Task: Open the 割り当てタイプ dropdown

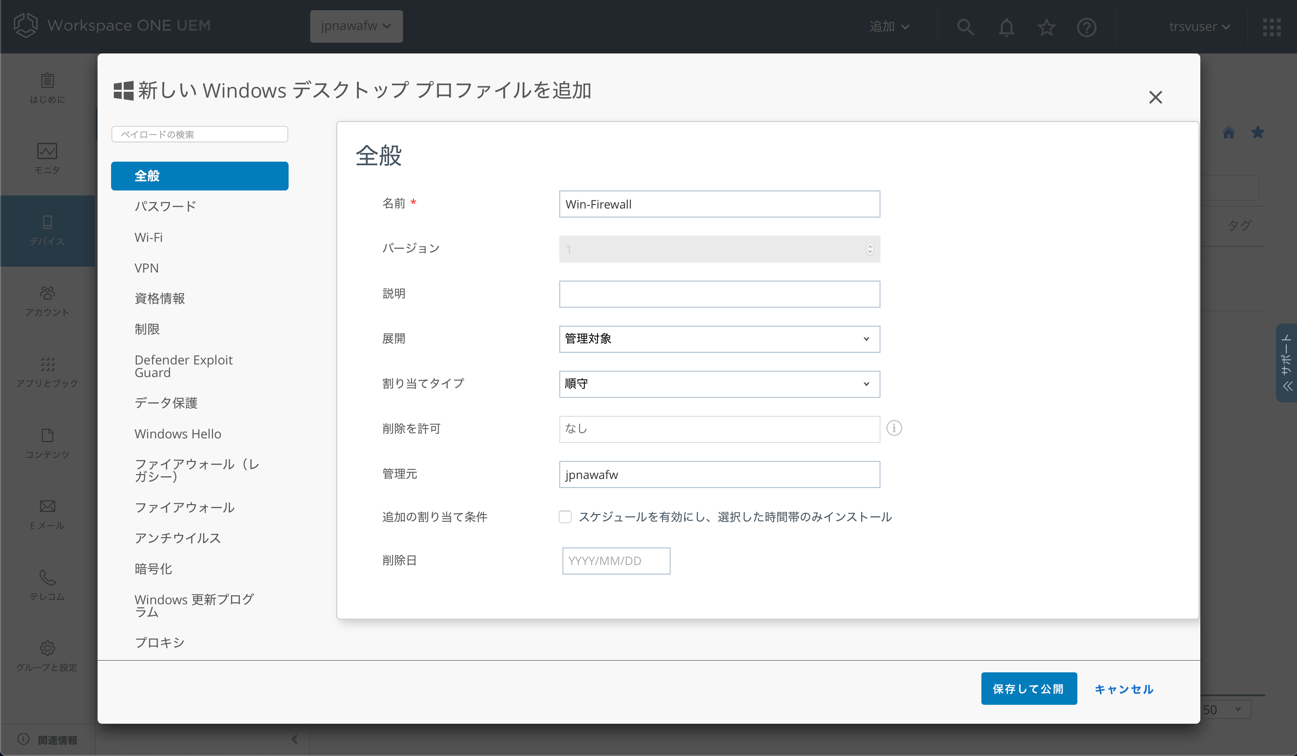Action: click(719, 384)
